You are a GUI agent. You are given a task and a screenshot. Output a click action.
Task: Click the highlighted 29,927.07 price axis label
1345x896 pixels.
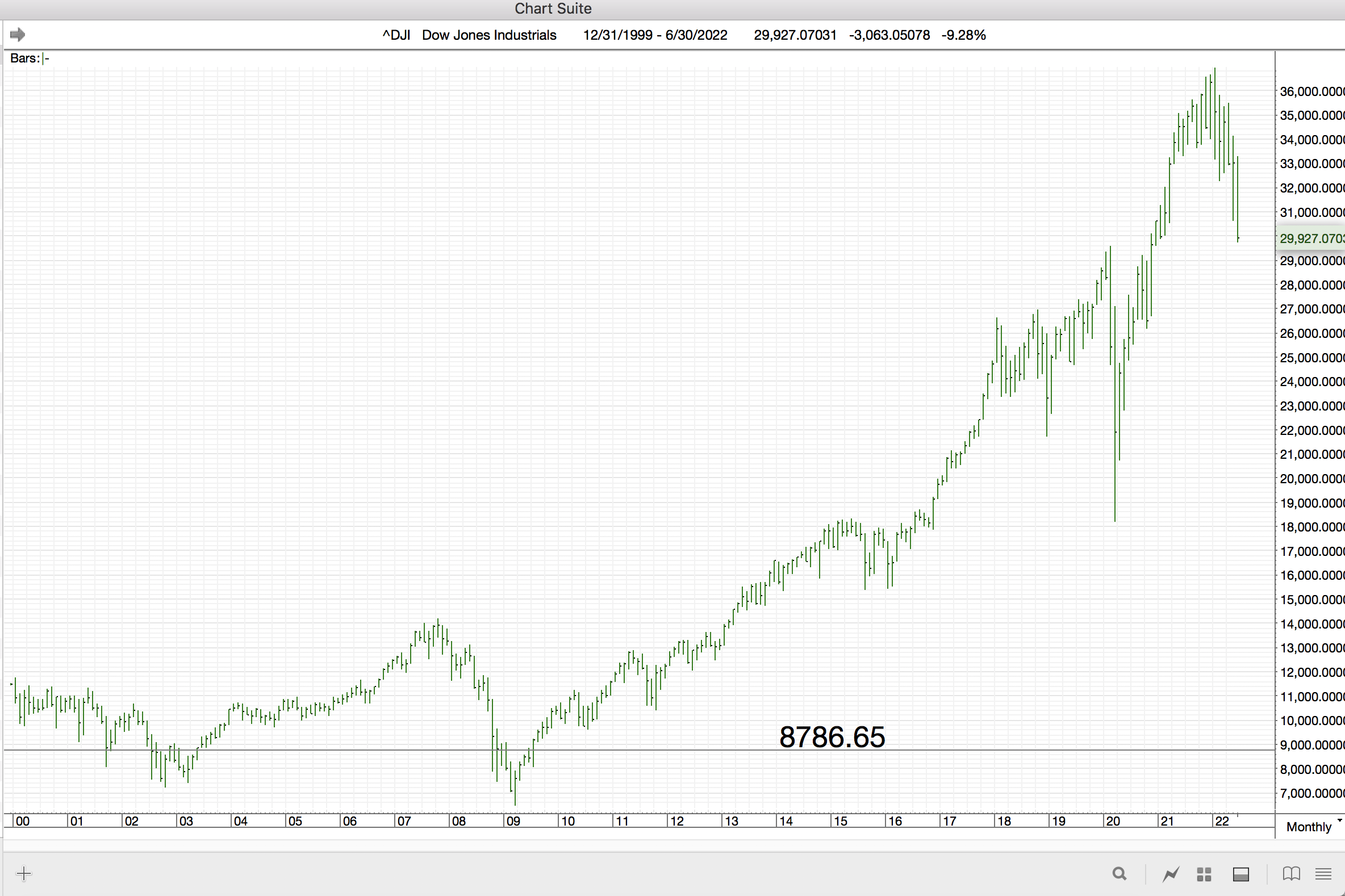(1311, 238)
